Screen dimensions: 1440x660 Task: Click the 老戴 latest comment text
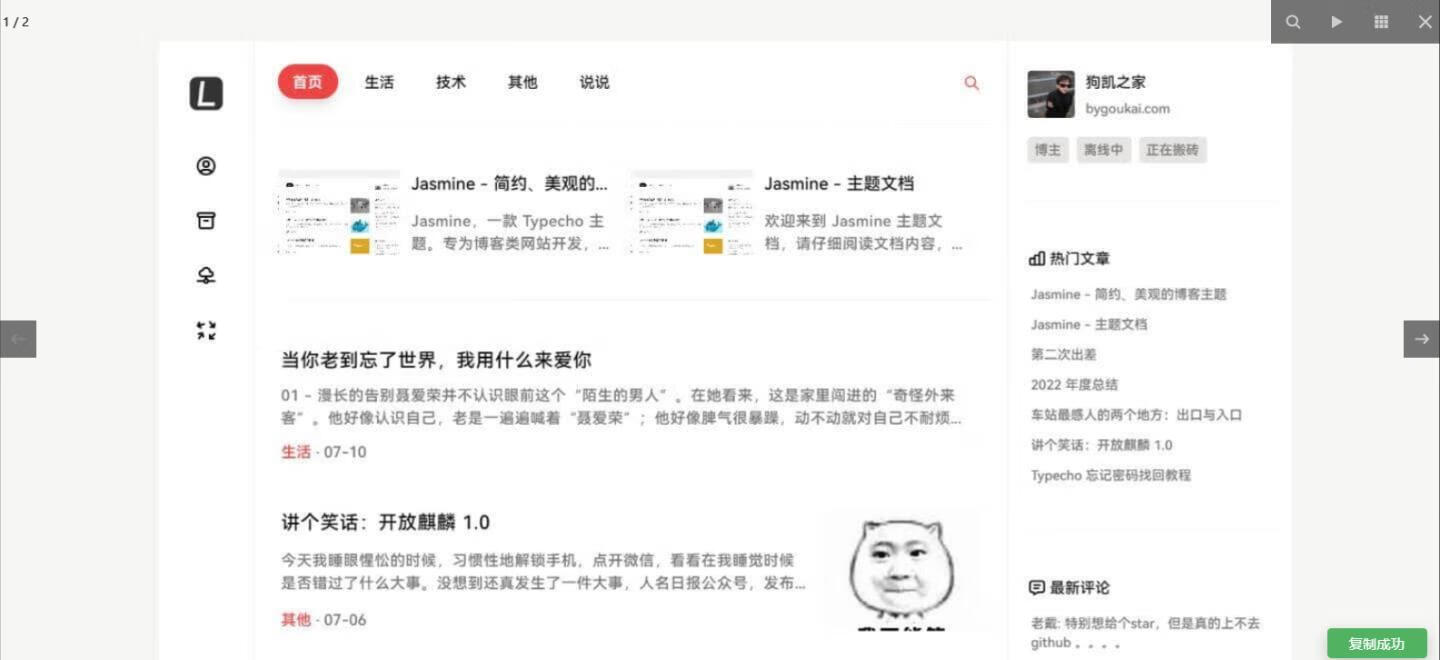(x=1145, y=633)
